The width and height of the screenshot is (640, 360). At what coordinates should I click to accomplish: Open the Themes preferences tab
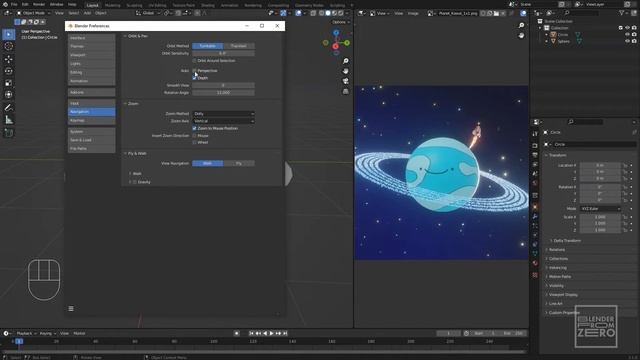91,47
